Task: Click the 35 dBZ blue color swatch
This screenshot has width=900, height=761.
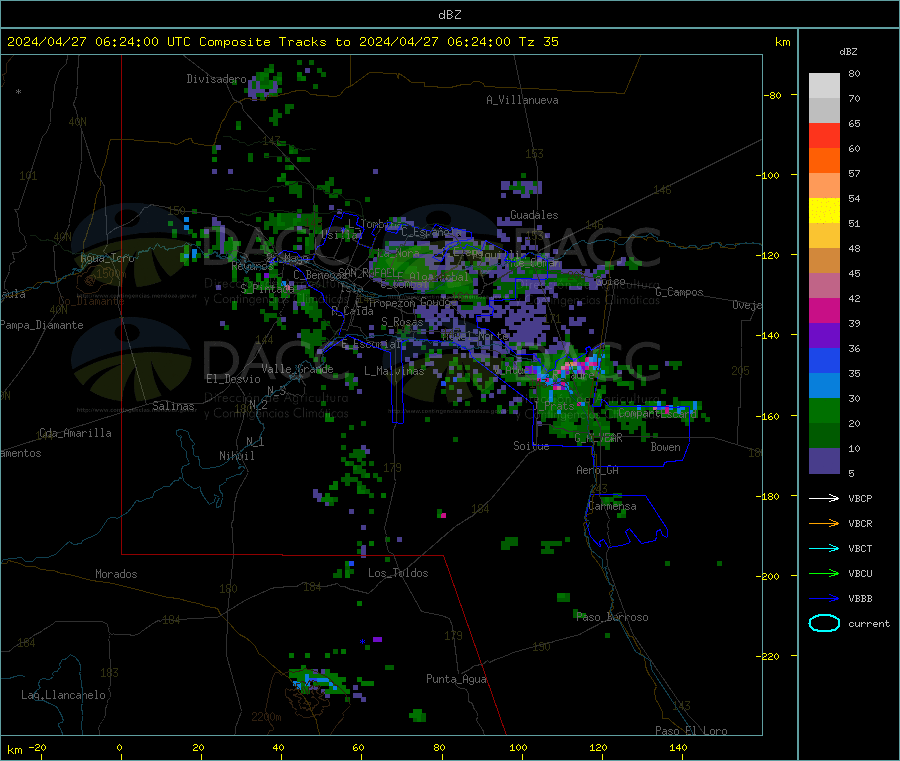Action: coord(824,360)
